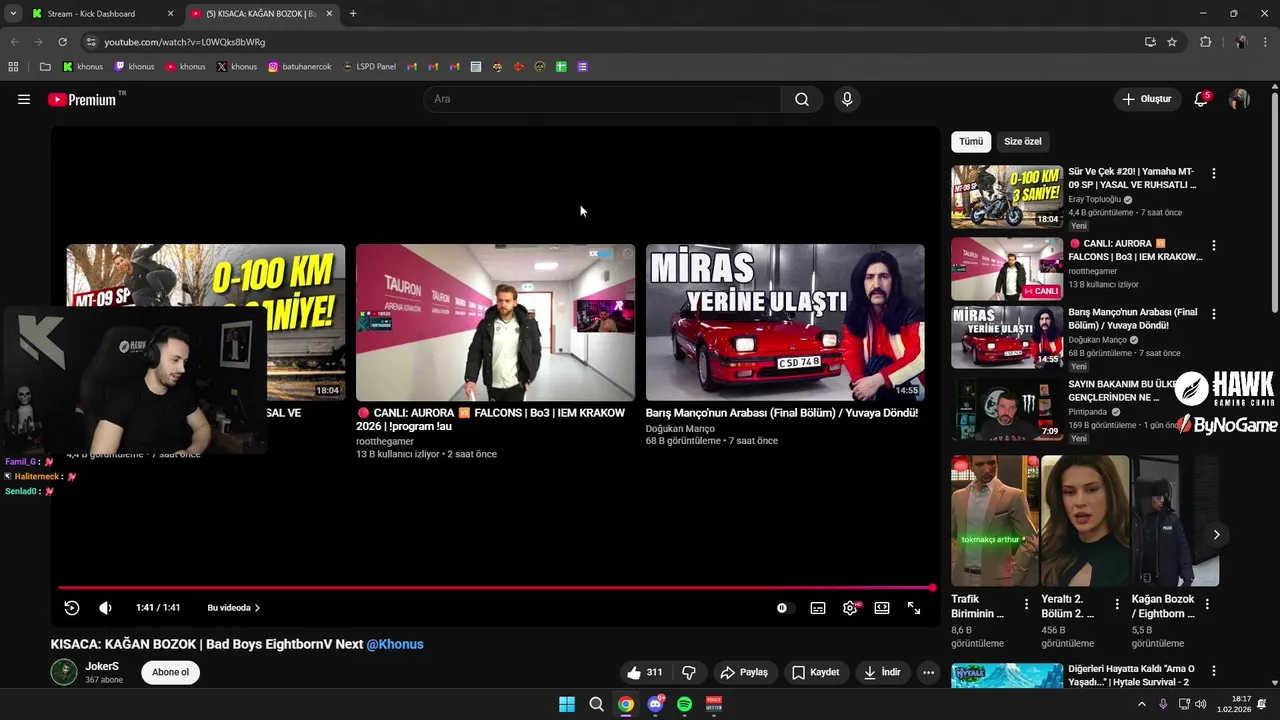The height and width of the screenshot is (720, 1280).
Task: Switch to theater mode
Action: pos(882,608)
